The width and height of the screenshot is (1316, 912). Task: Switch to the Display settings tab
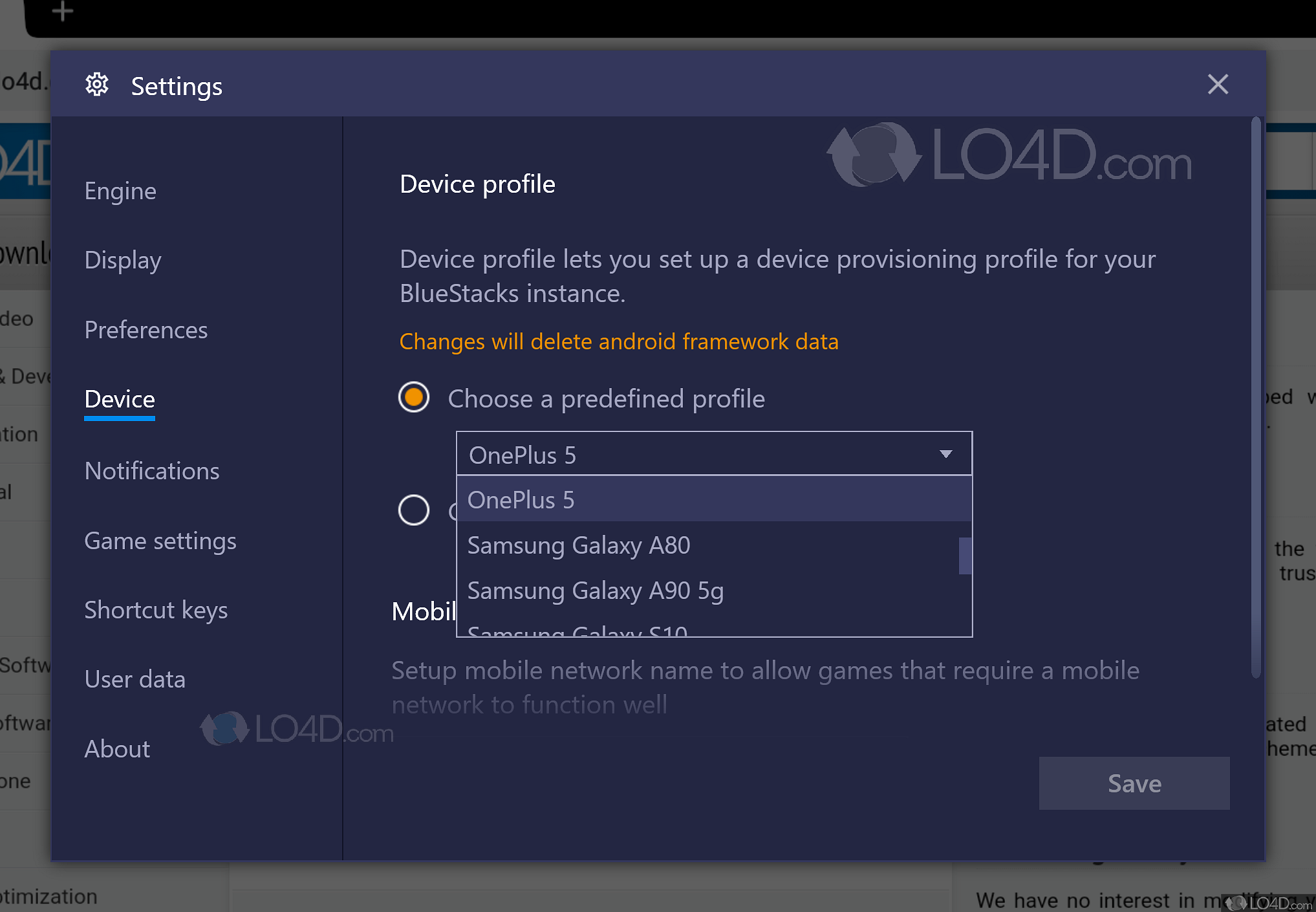(x=123, y=260)
